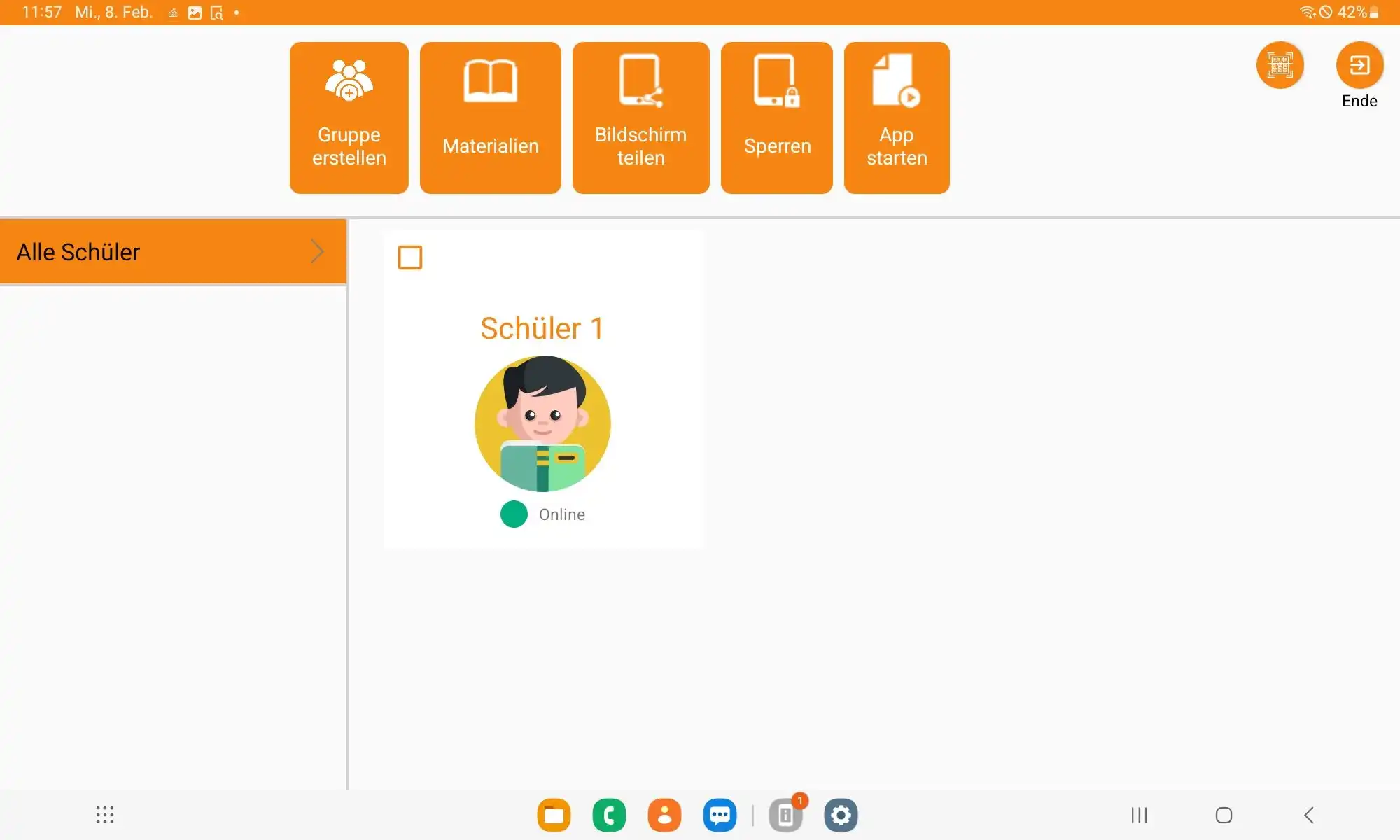Screen dimensions: 1400x840
Task: Launch the App starten tile
Action: pos(897,118)
